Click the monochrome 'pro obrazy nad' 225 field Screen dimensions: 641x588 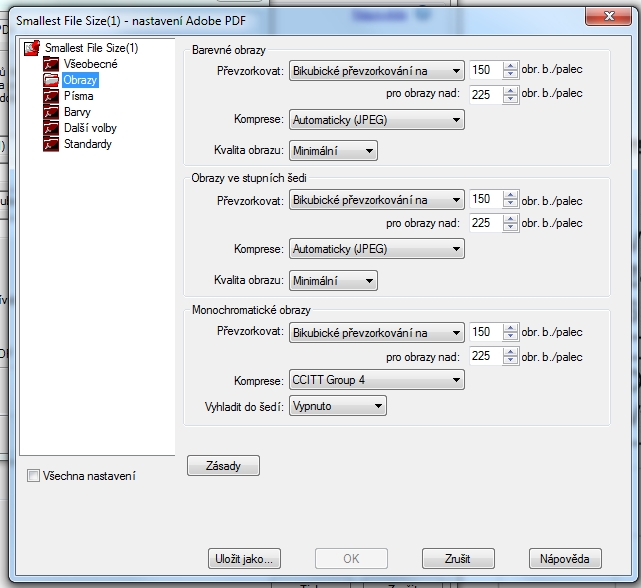point(484,356)
